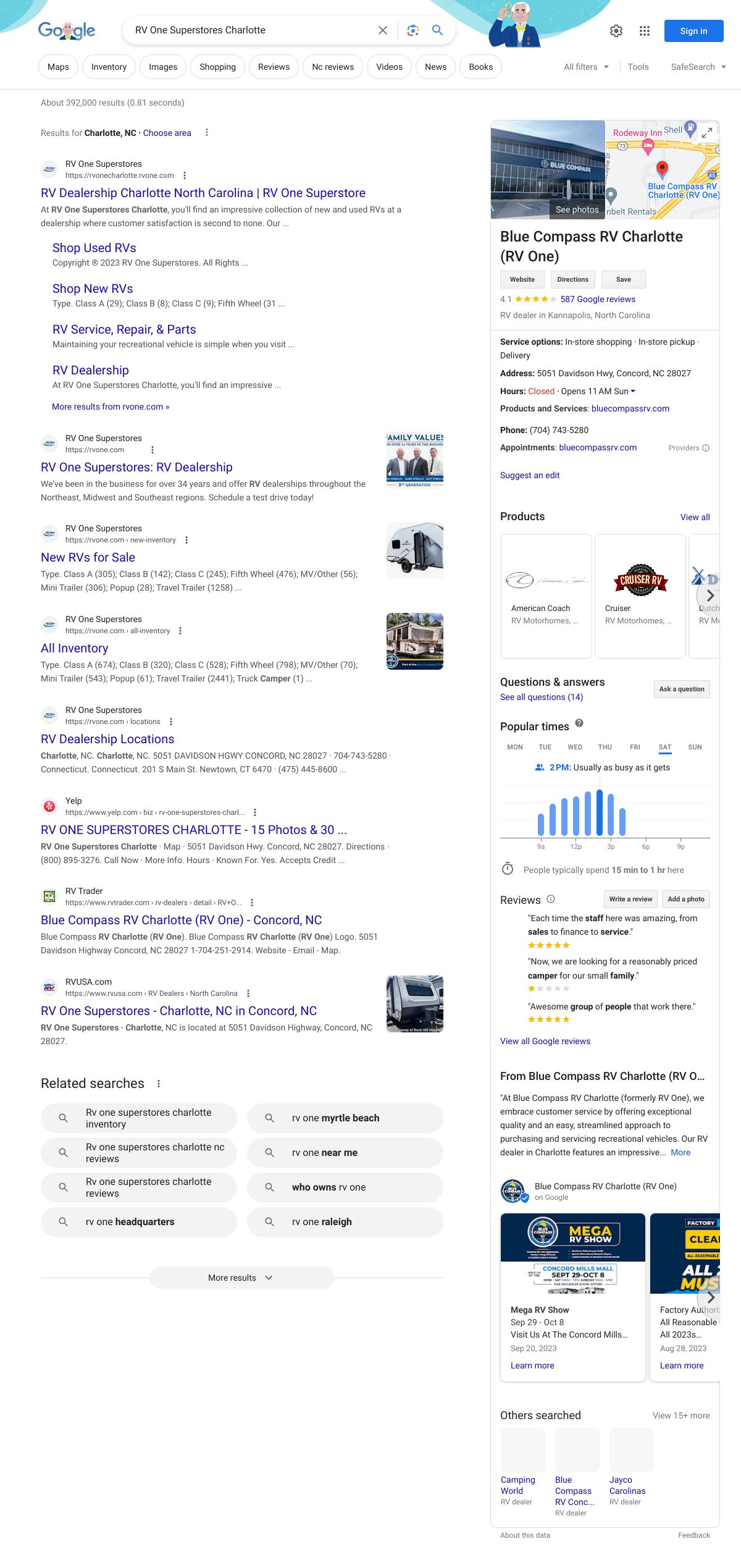Open the SafeSearch dropdown
Screen dimensions: 741x1568
click(698, 67)
